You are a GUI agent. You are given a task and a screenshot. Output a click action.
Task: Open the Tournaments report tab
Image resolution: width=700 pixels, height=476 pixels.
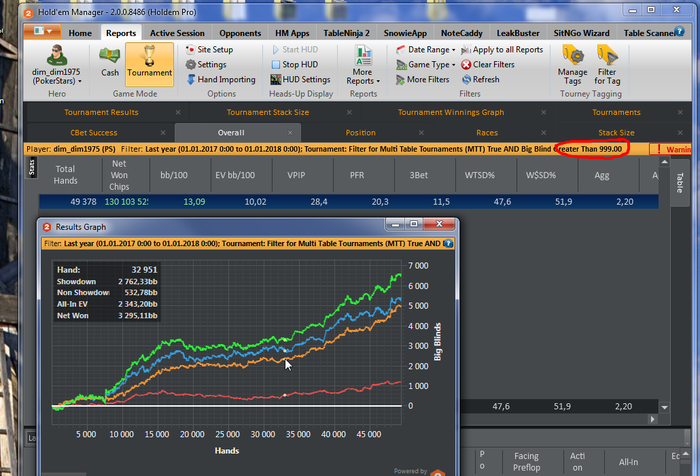(616, 112)
